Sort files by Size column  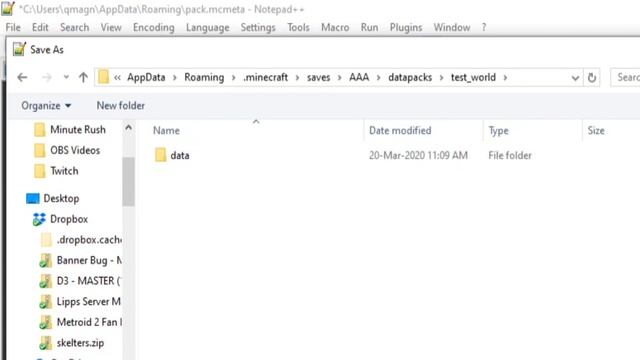(x=596, y=131)
